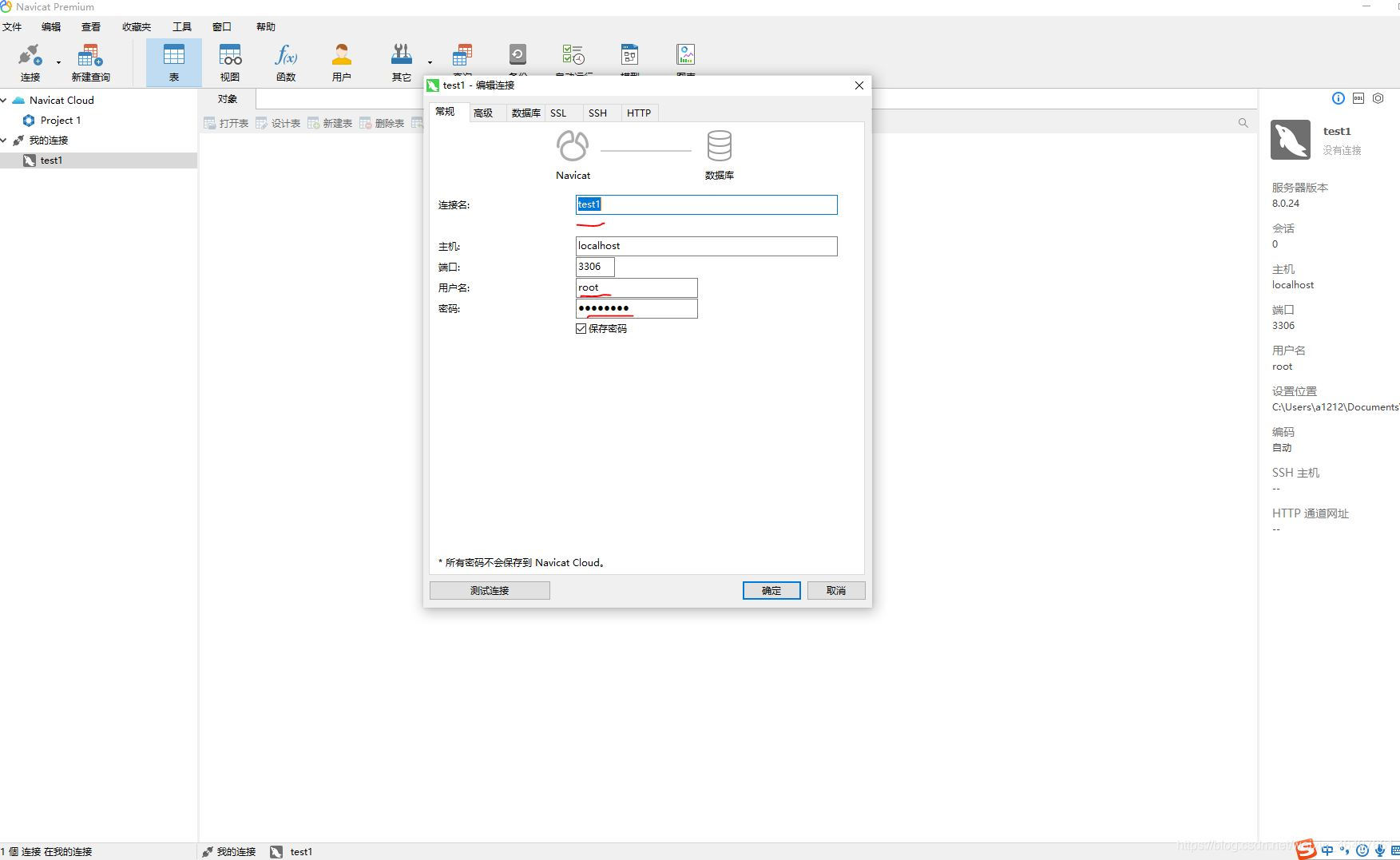1400x860 pixels.
Task: Click 我的连接 in bottom status bar
Action: click(x=228, y=852)
